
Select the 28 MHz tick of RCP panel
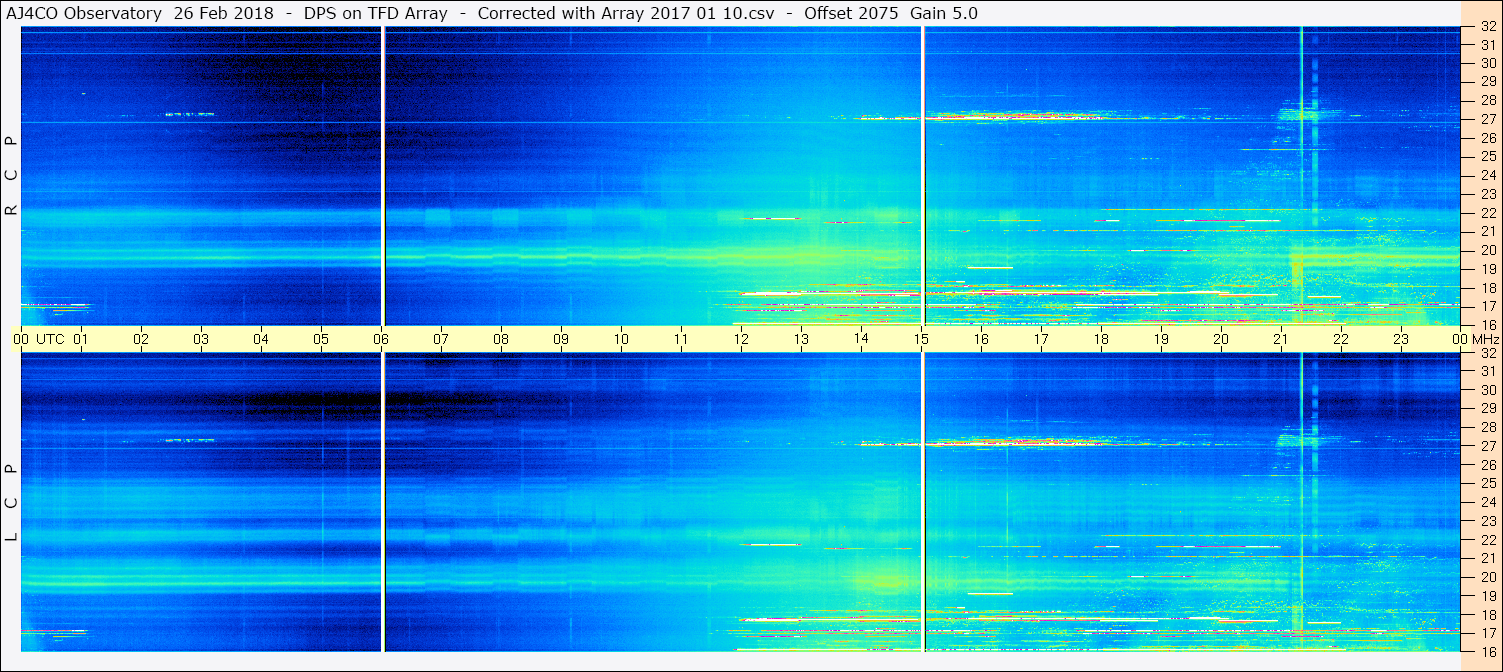click(1487, 100)
